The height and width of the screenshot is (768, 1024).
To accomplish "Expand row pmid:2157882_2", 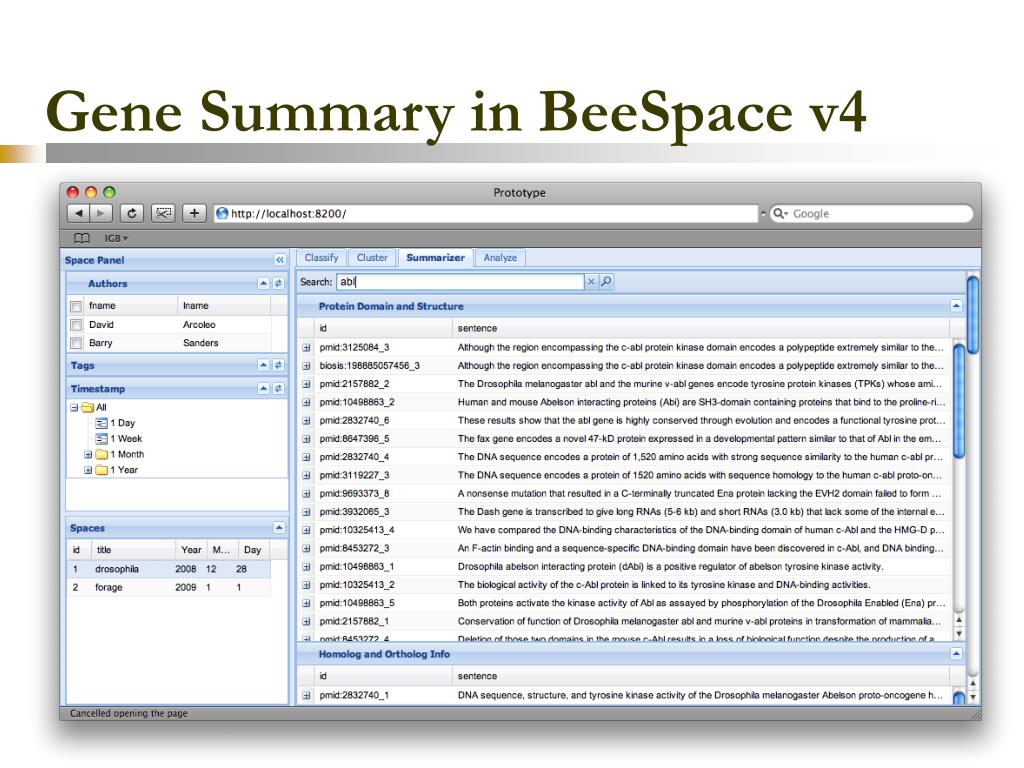I will click(306, 385).
